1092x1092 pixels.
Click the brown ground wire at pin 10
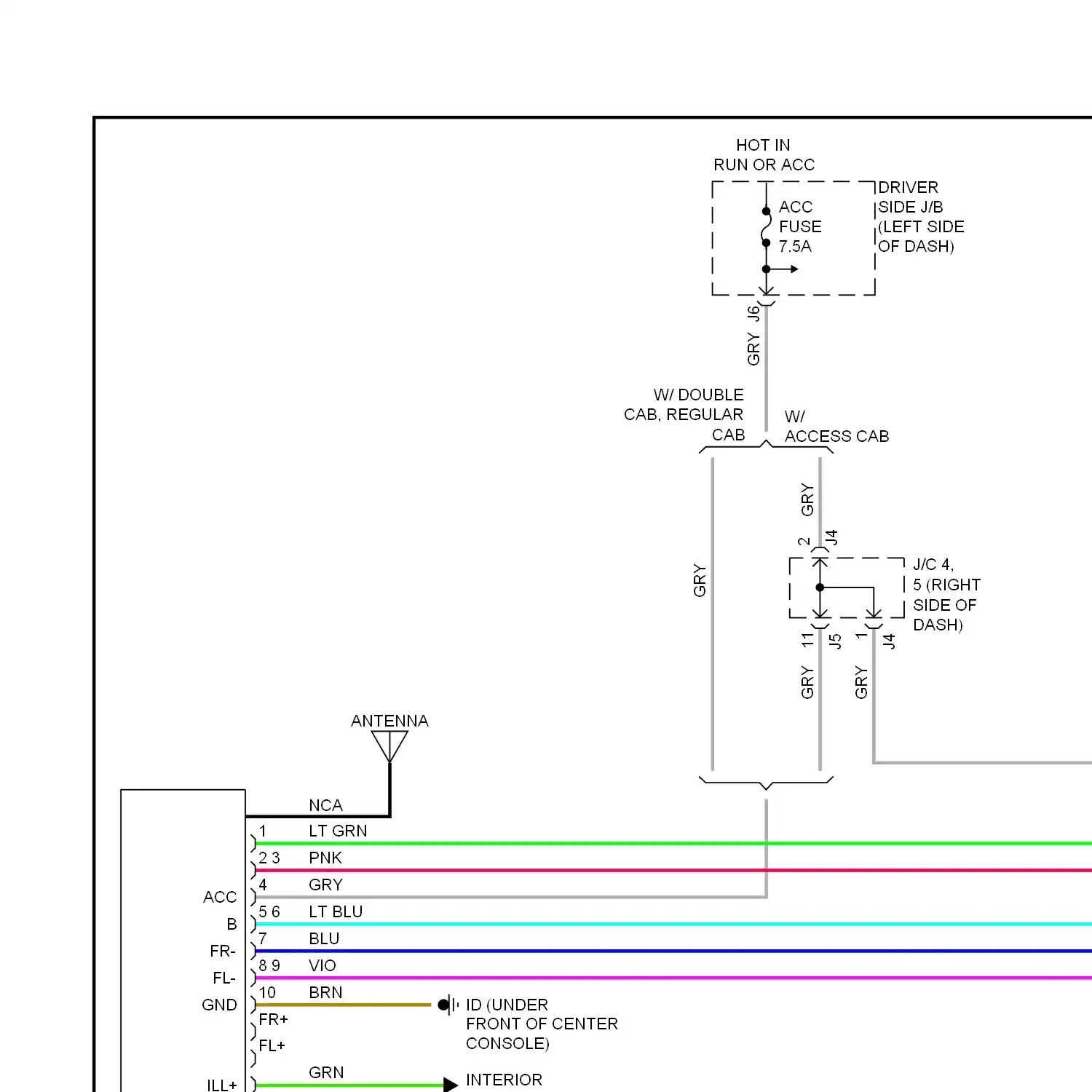pyautogui.click(x=344, y=1005)
